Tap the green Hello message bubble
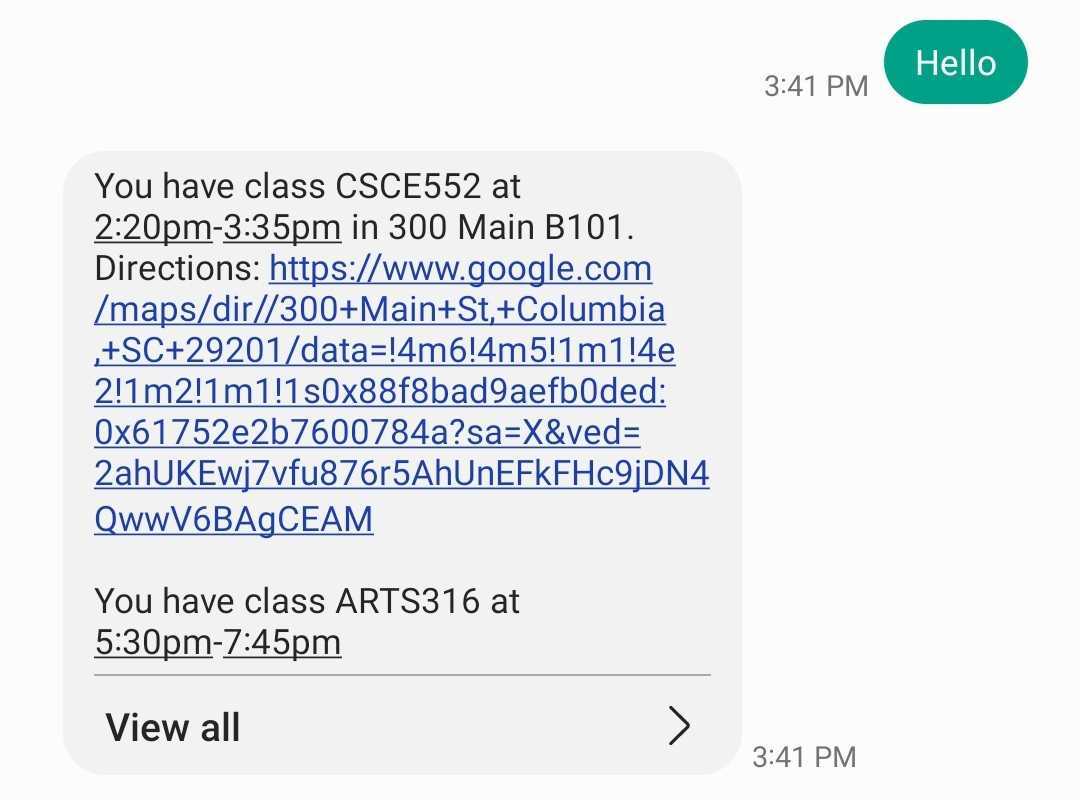The image size is (1080, 800). coord(955,62)
